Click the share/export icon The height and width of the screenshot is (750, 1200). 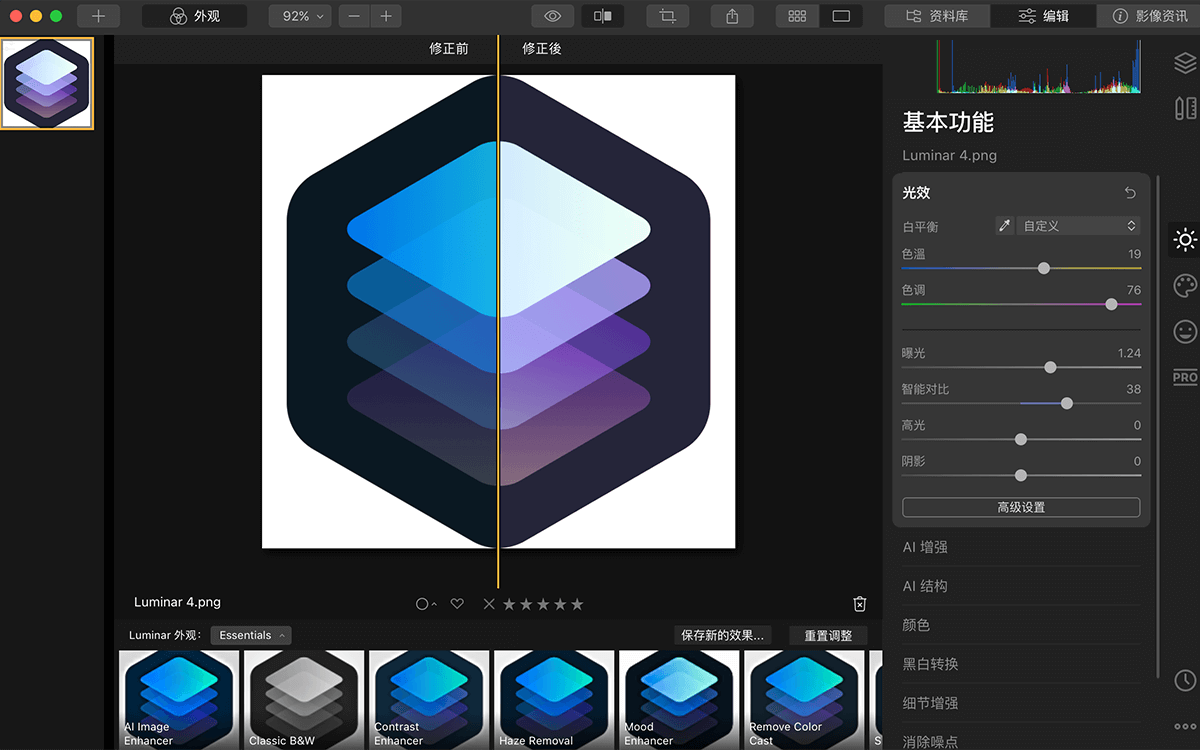[x=732, y=16]
